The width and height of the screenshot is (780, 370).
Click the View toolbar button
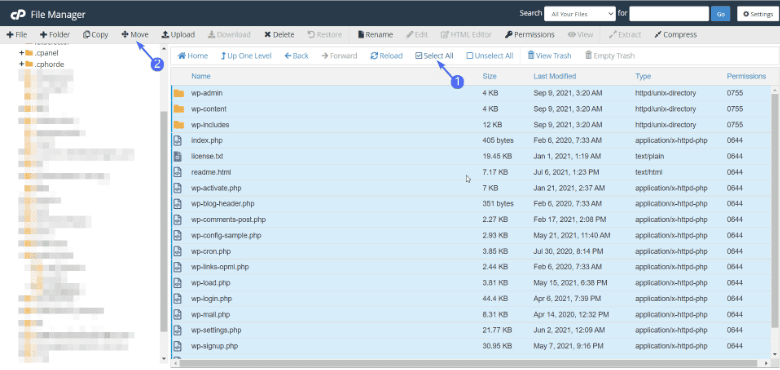(581, 35)
